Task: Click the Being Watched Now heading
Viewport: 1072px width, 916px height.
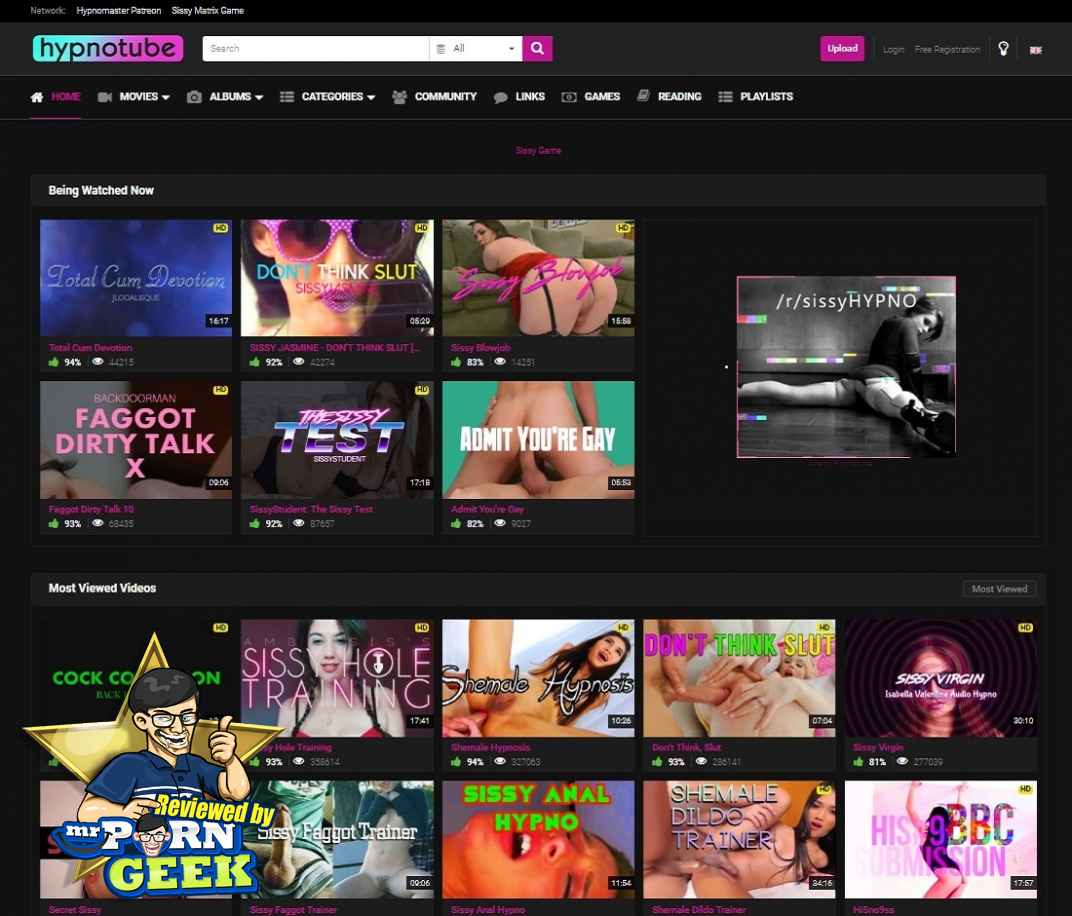Action: (101, 191)
